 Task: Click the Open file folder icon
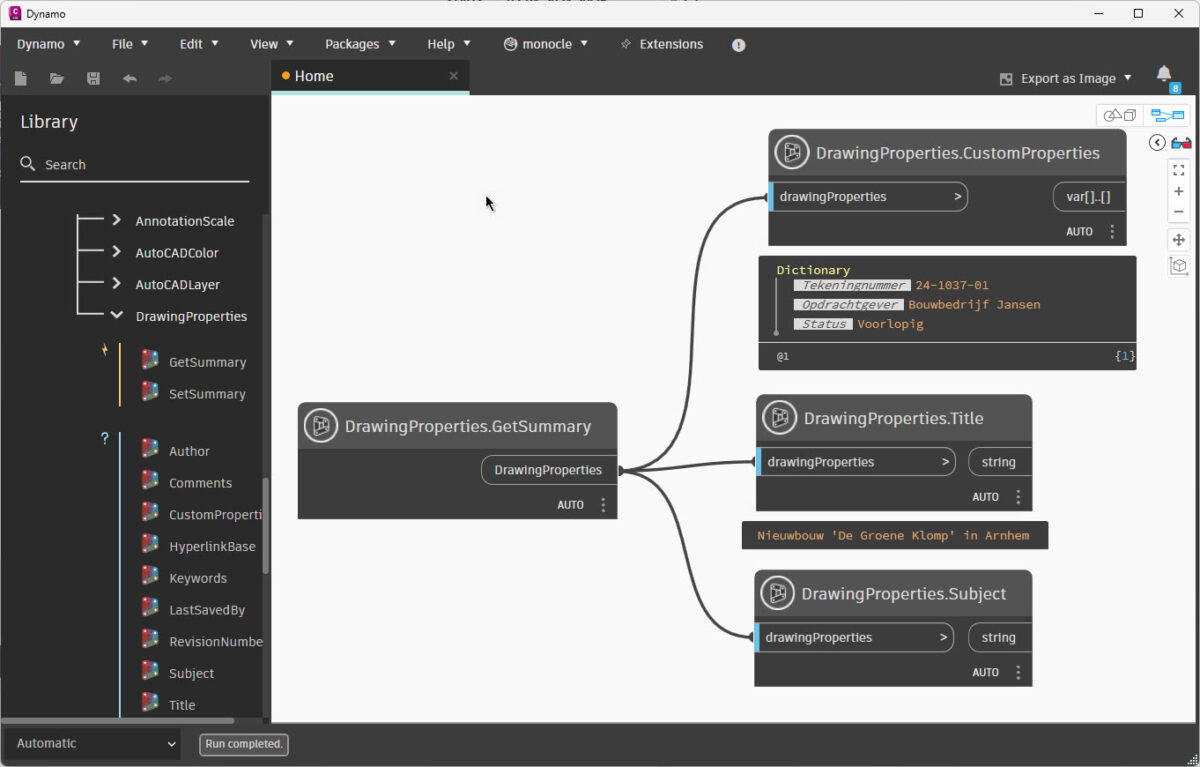[x=57, y=78]
